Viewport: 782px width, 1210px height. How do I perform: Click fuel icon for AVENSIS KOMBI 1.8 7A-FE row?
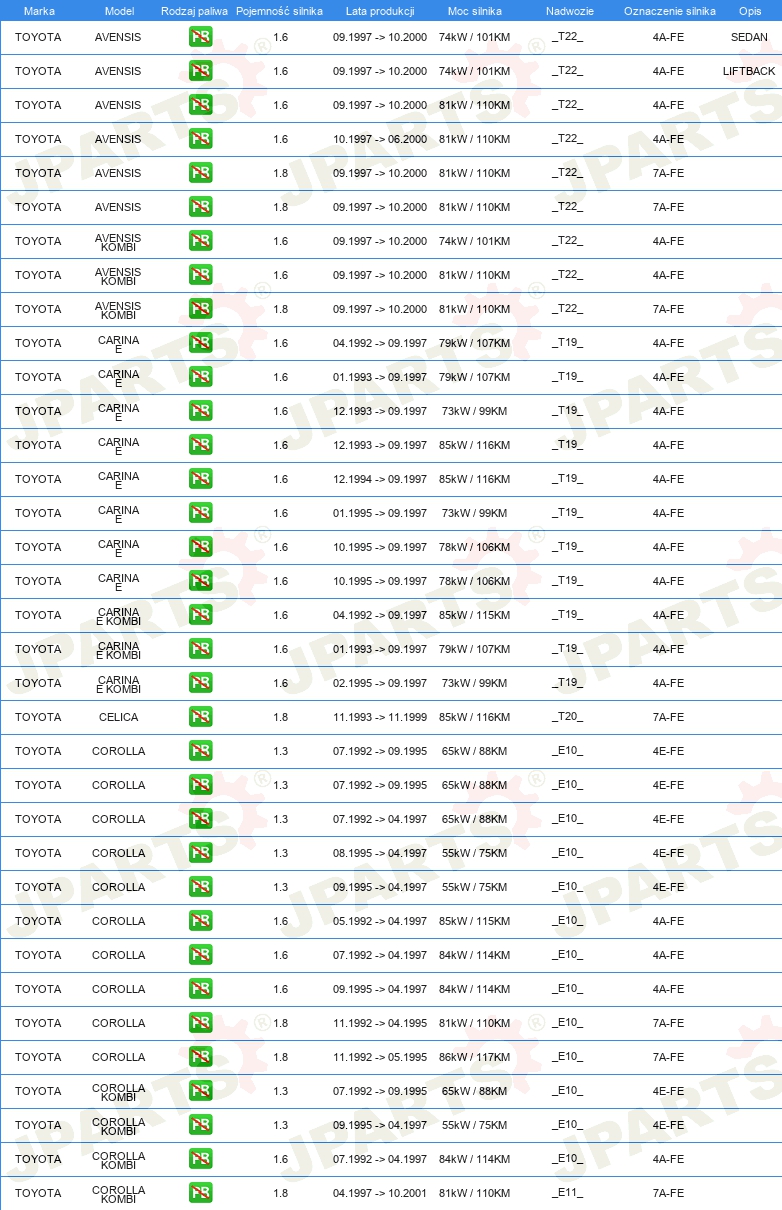tap(200, 309)
